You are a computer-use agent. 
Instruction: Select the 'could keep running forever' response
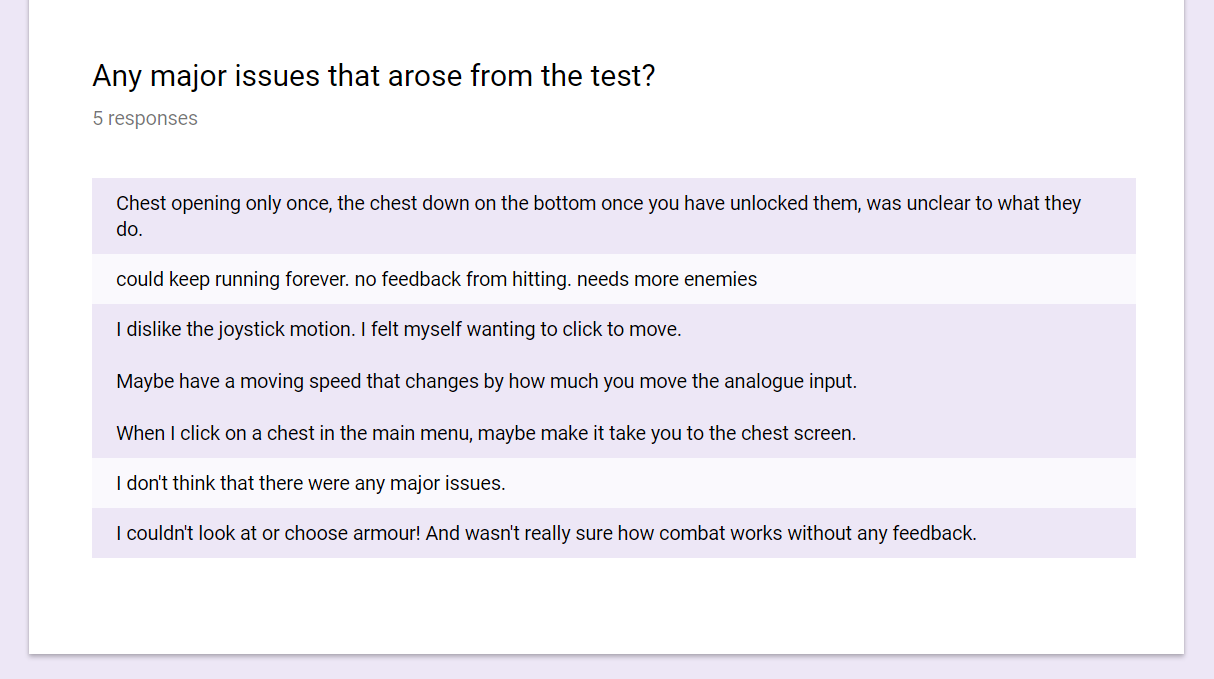[x=613, y=279]
